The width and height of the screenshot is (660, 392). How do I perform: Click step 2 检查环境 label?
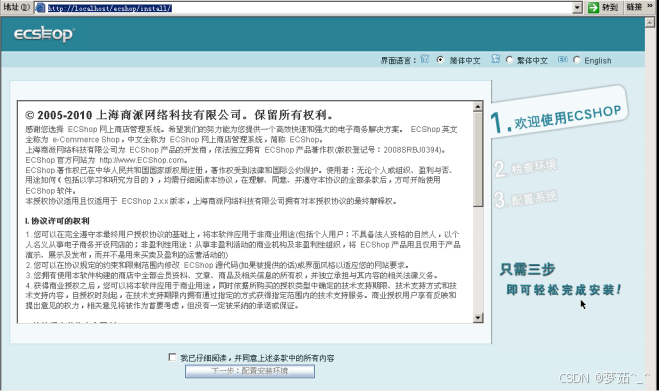[526, 168]
